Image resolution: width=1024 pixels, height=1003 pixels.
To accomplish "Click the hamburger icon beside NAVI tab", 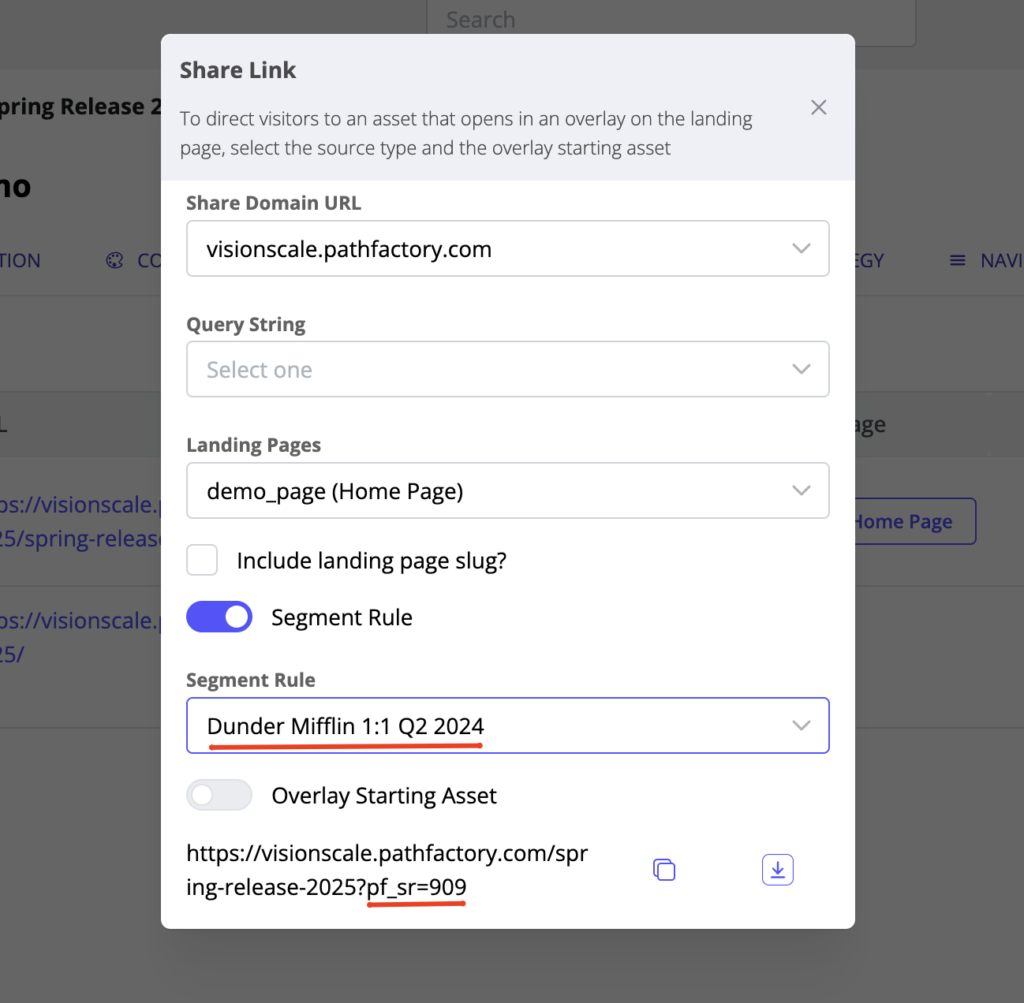I will coord(957,261).
